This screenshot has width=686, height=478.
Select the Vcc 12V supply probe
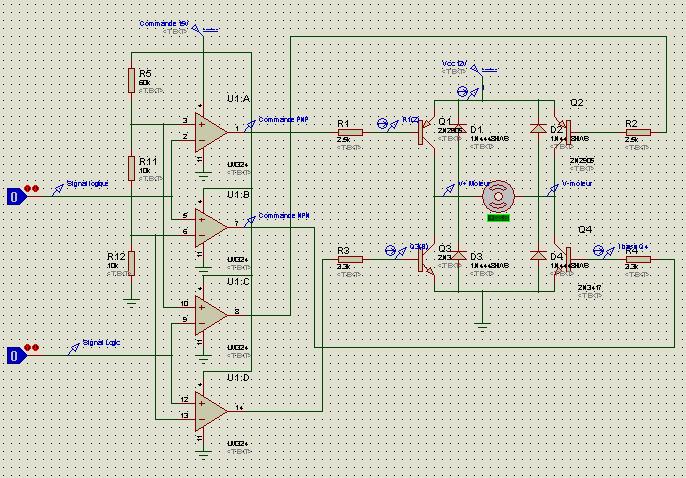[476, 70]
